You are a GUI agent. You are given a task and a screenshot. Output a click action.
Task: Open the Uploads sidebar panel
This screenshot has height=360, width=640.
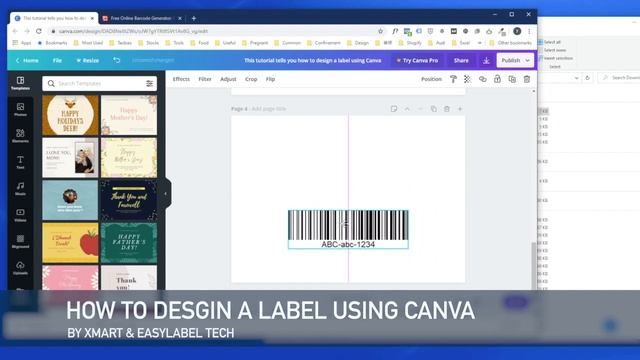tap(20, 268)
